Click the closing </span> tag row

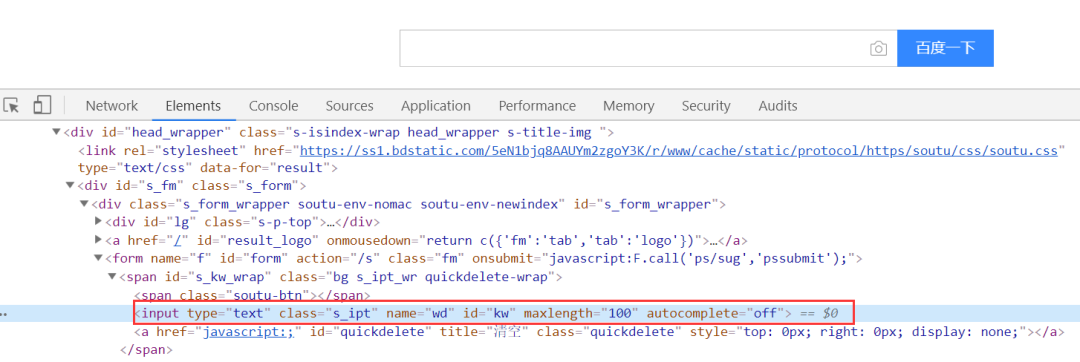(145, 350)
